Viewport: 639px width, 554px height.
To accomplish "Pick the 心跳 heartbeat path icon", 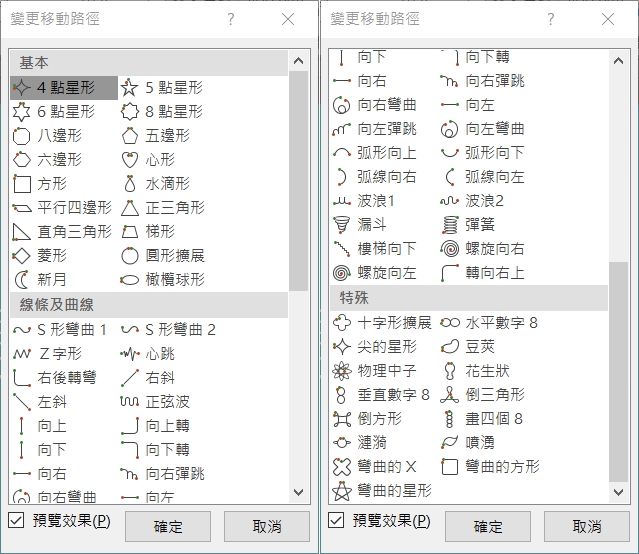I will pos(130,354).
